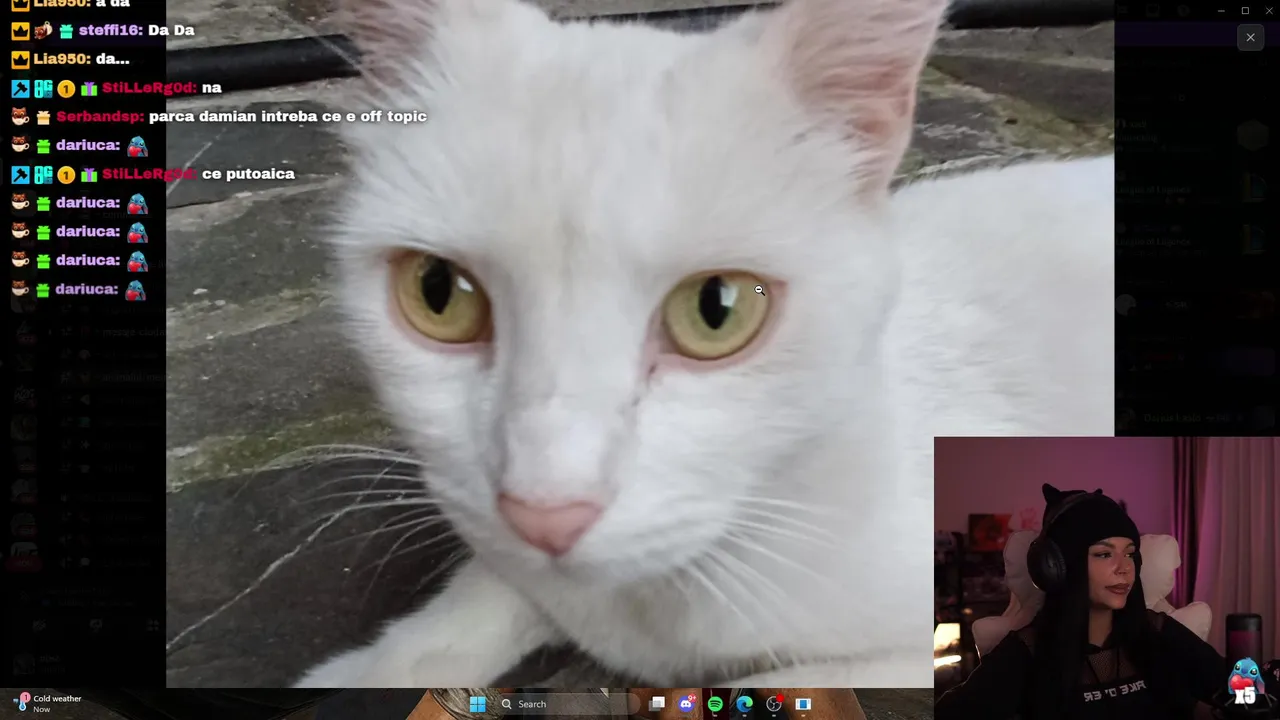Viewport: 1280px width, 720px height.
Task: Click steffi16 username in chat
Action: click(x=110, y=30)
